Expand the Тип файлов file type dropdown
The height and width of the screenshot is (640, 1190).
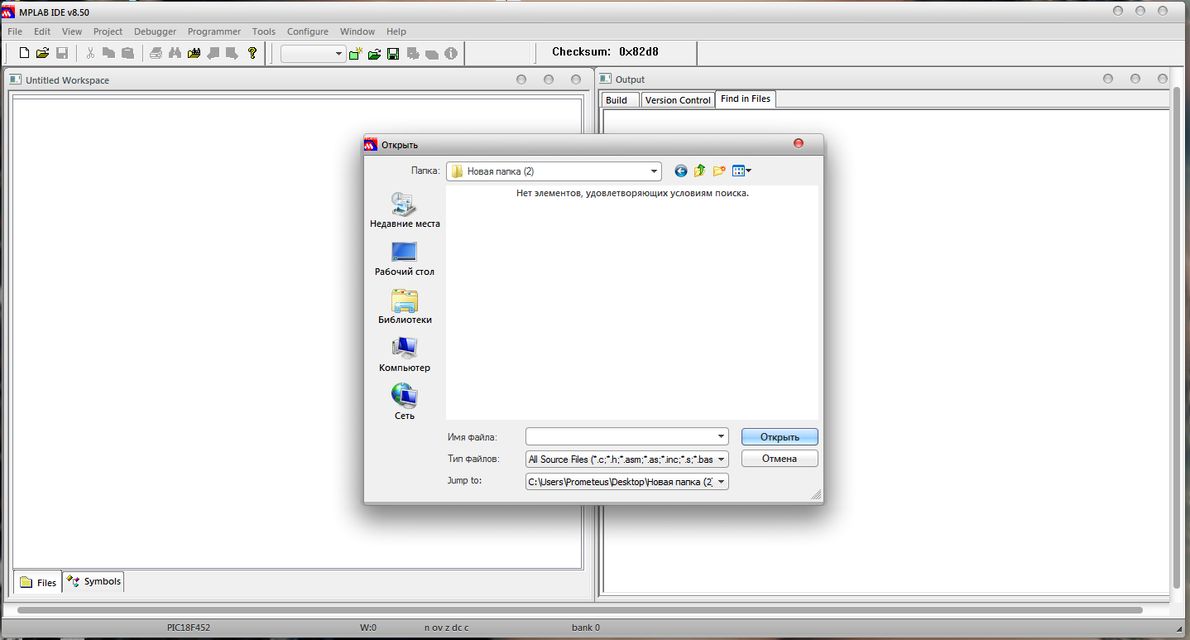click(721, 460)
